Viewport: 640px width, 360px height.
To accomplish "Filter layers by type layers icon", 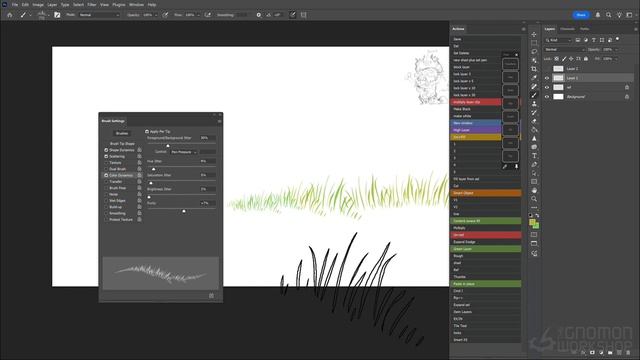I will point(594,40).
